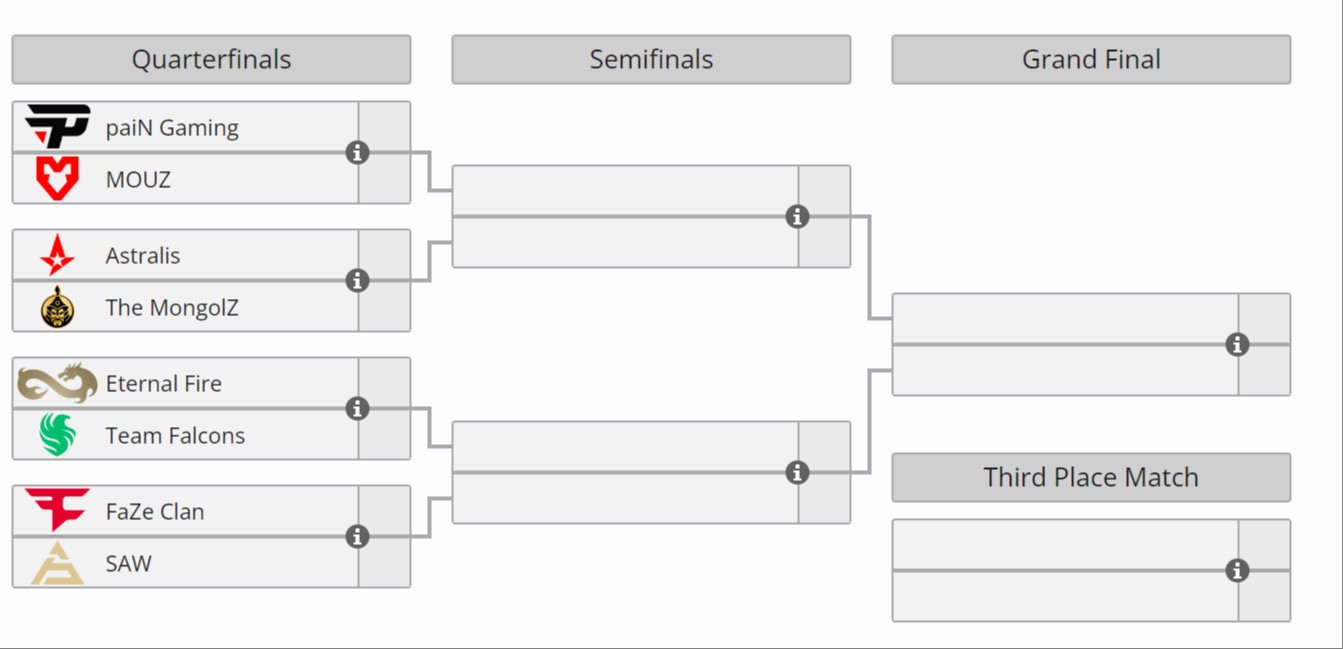Screen dimensions: 1343x649
Task: Click the MOUZ team logo
Action: pyautogui.click(x=57, y=179)
